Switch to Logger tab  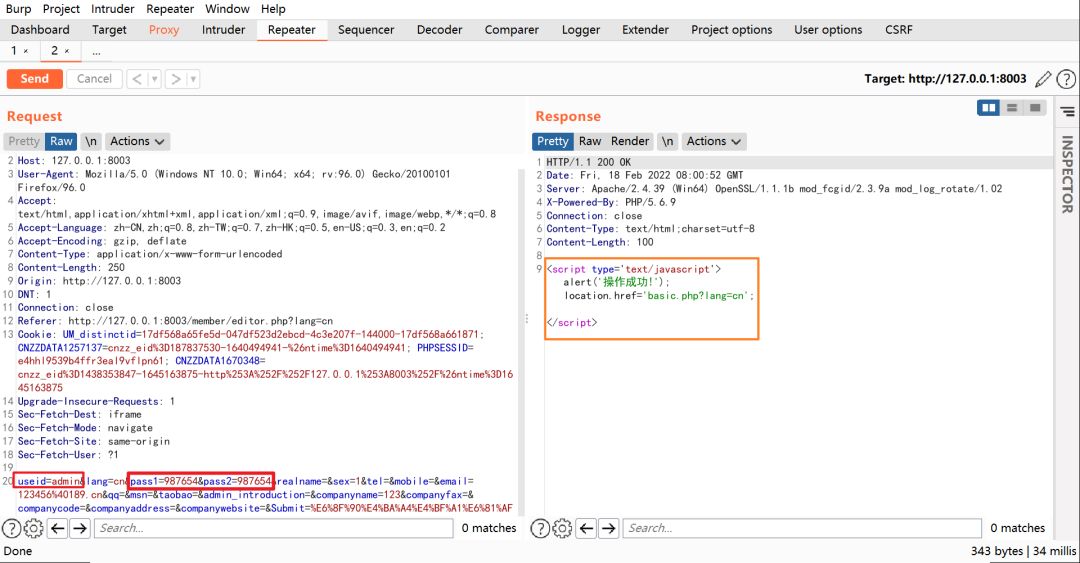[x=581, y=30]
